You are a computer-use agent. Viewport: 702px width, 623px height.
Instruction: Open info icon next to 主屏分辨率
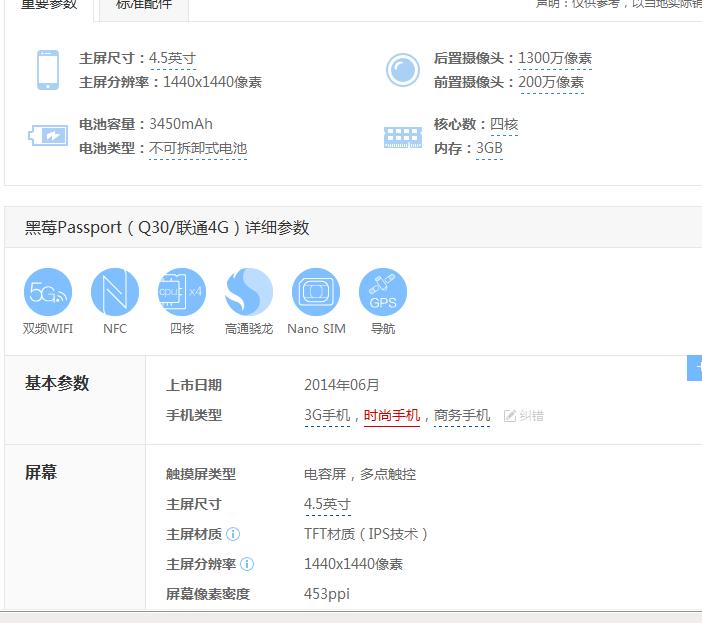(247, 564)
